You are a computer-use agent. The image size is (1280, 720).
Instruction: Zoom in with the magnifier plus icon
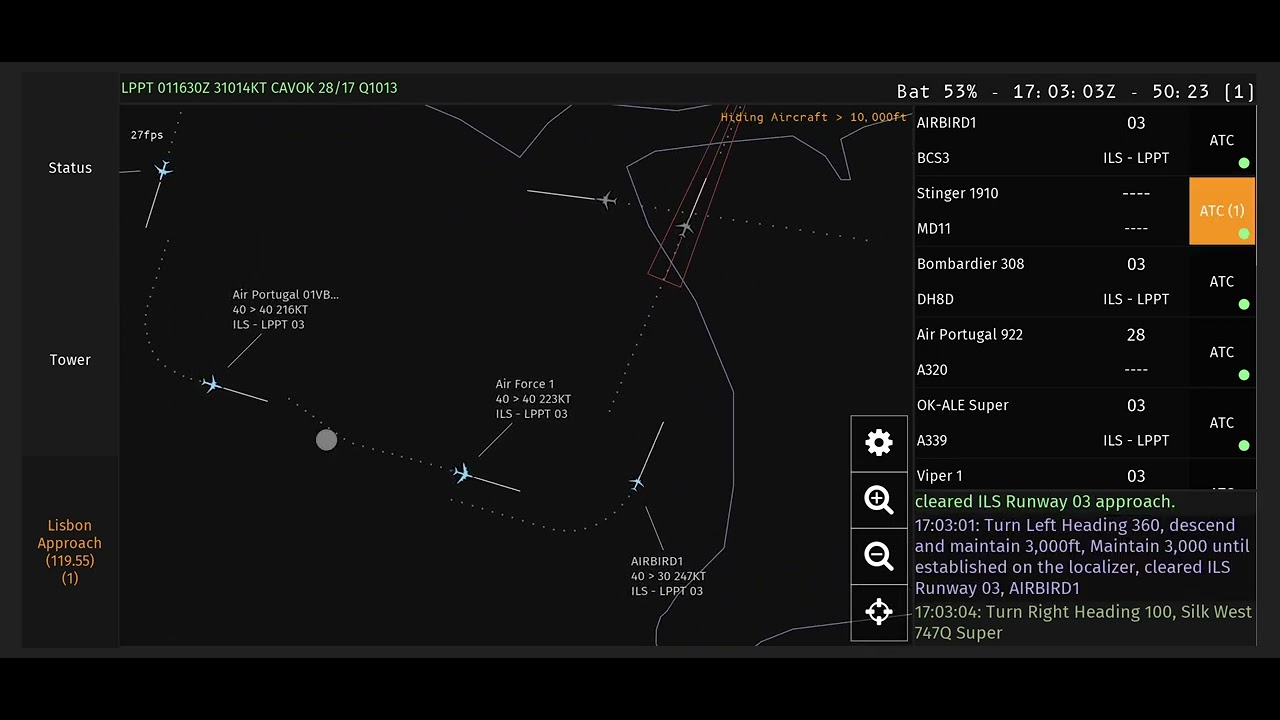[x=879, y=500]
